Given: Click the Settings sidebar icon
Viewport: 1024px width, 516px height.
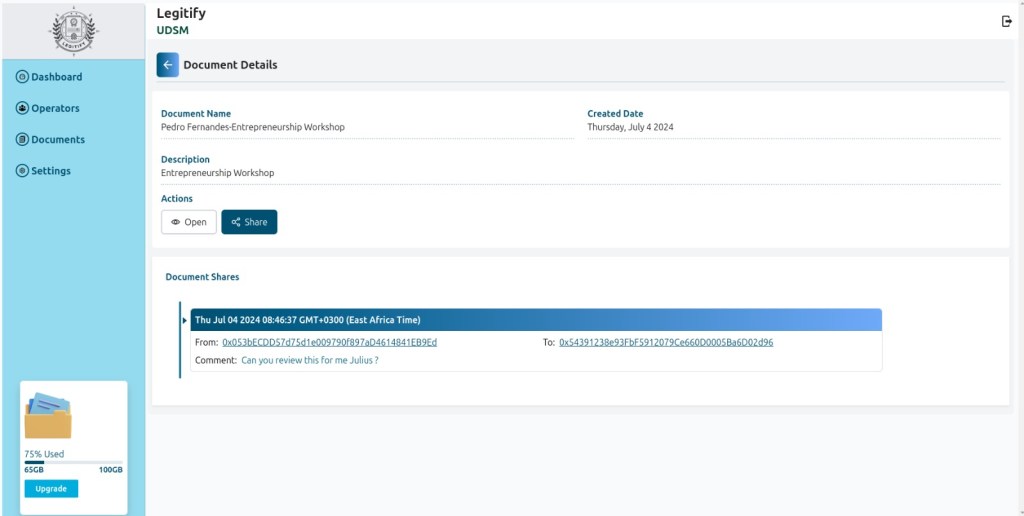Looking at the screenshot, I should (22, 170).
